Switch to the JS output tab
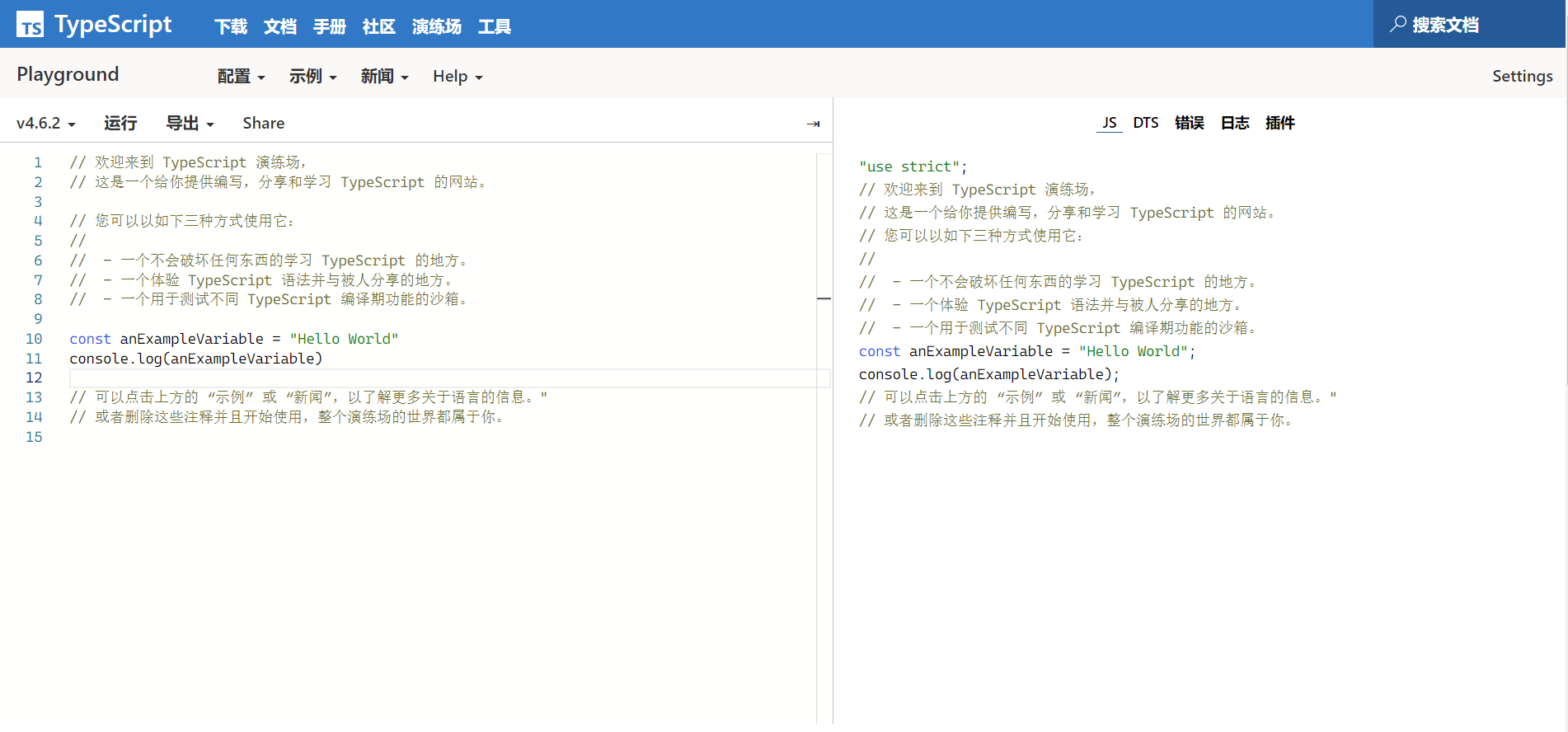1568x732 pixels. (1110, 123)
